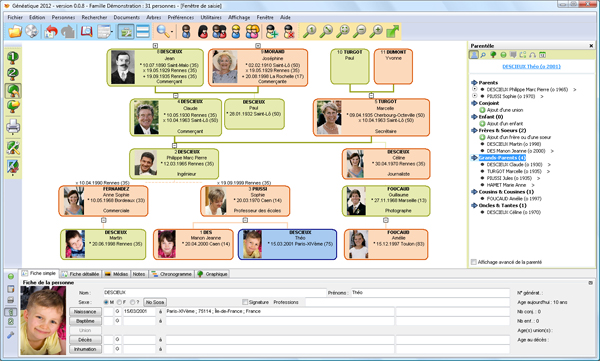This screenshot has width=600, height=361.
Task: Click the fit-to-window zoom magnifier icon
Action: click(343, 31)
